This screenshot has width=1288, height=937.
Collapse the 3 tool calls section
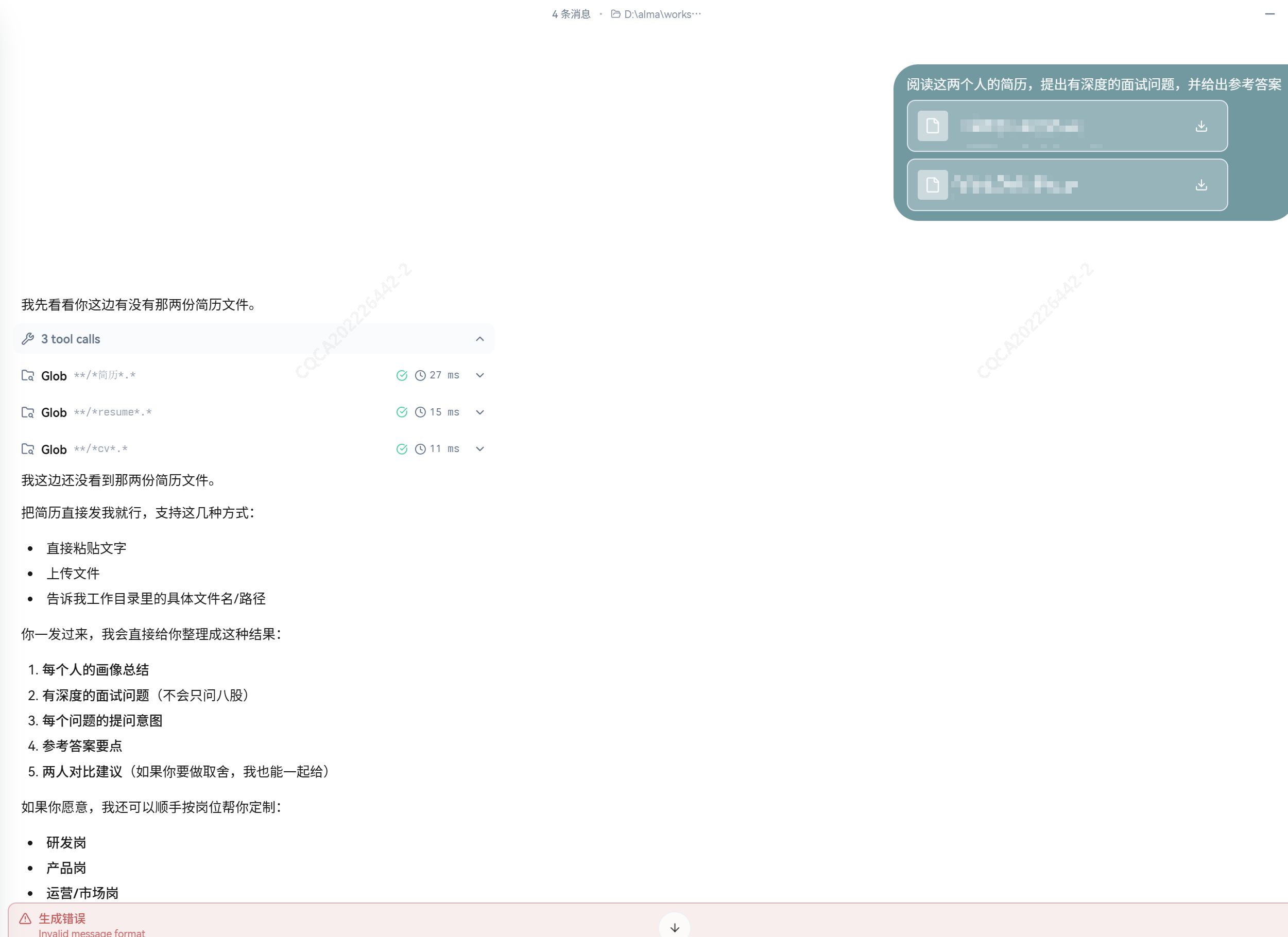480,339
